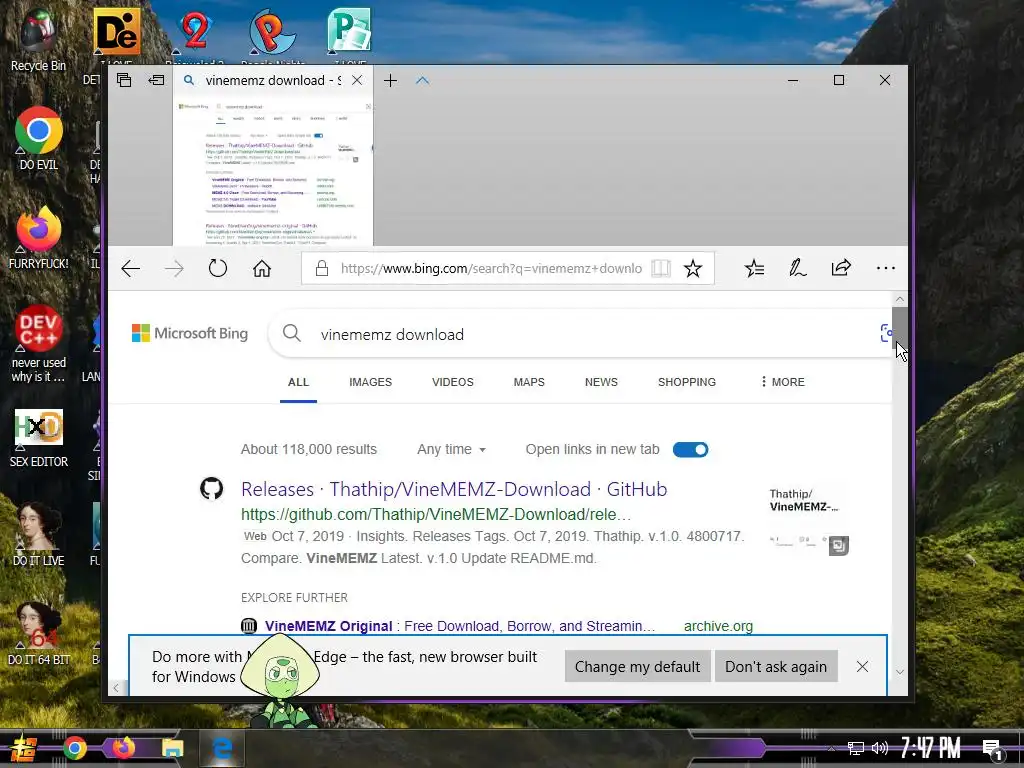Image resolution: width=1024 pixels, height=768 pixels.
Task: Toggle Open links in new tab switch
Action: pyautogui.click(x=690, y=449)
